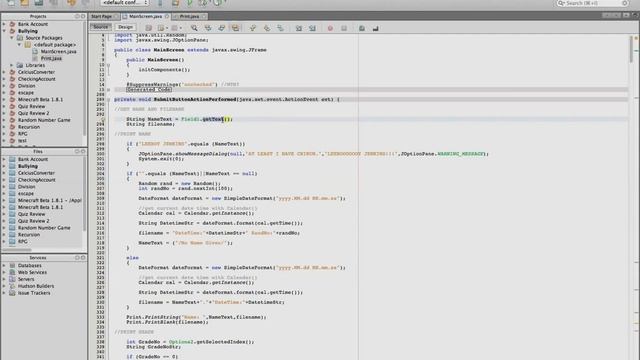Shift the selected line left
Viewport: 640px width, 360px height.
click(299, 28)
